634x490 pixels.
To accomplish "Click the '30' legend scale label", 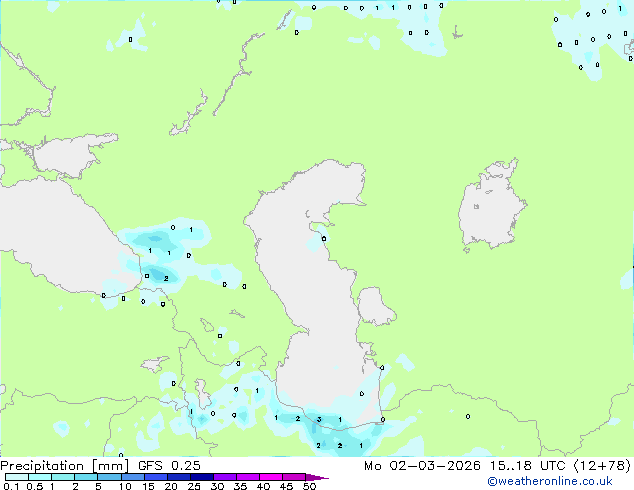I will pyautogui.click(x=217, y=486).
